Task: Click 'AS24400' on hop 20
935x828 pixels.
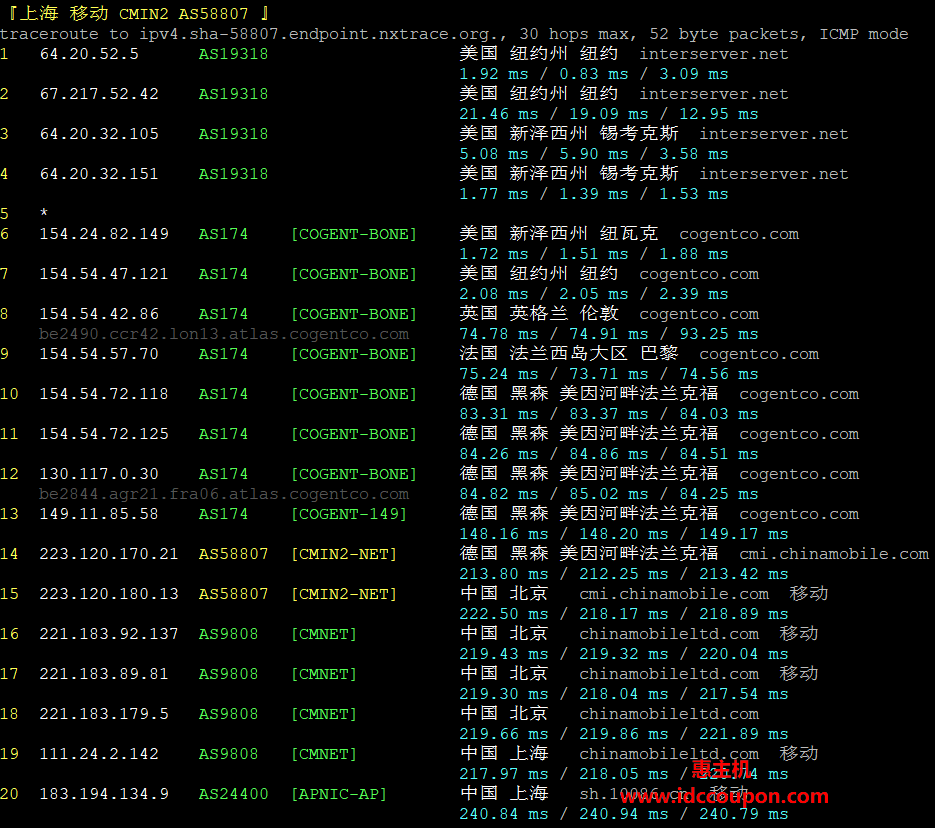Action: click(234, 793)
